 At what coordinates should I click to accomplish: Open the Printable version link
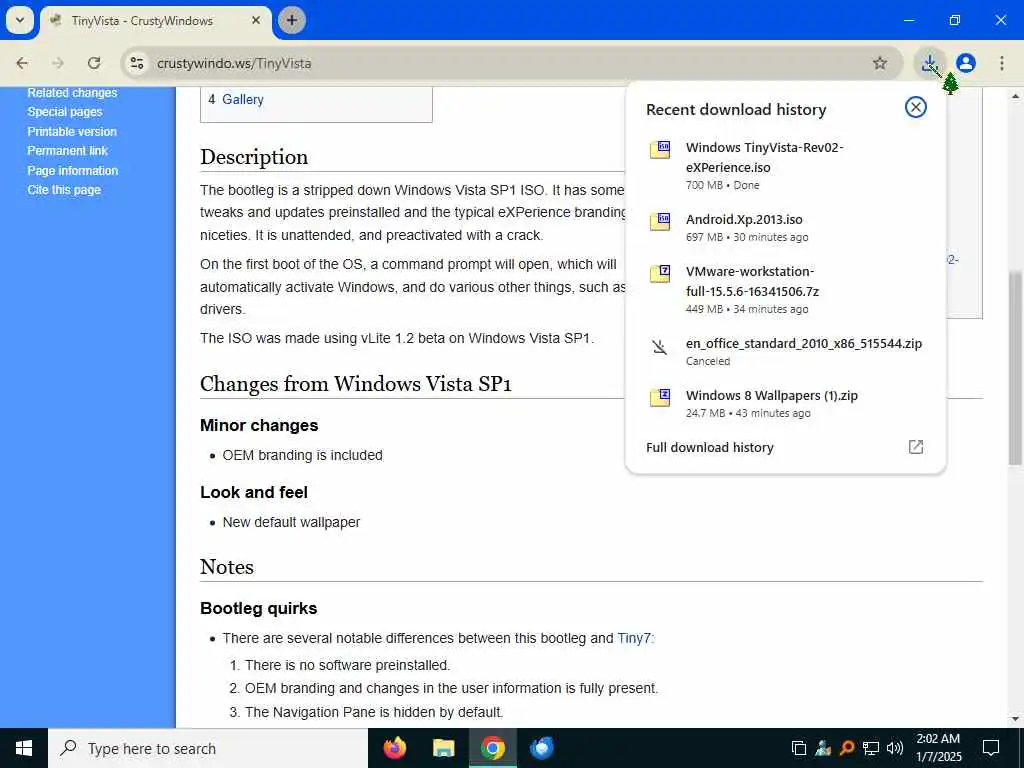coord(72,131)
